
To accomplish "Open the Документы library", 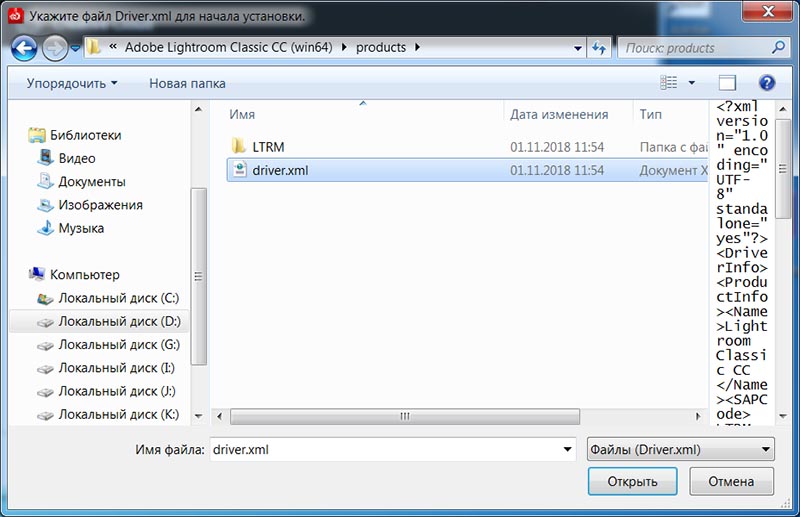I will pos(92,182).
